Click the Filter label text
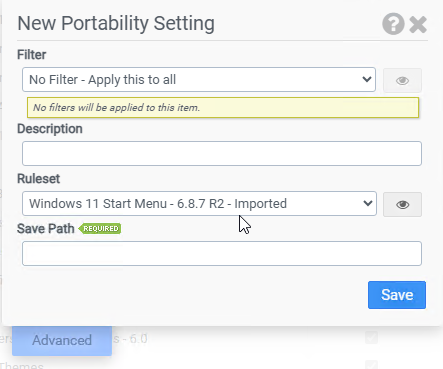The image size is (443, 369). click(x=32, y=55)
